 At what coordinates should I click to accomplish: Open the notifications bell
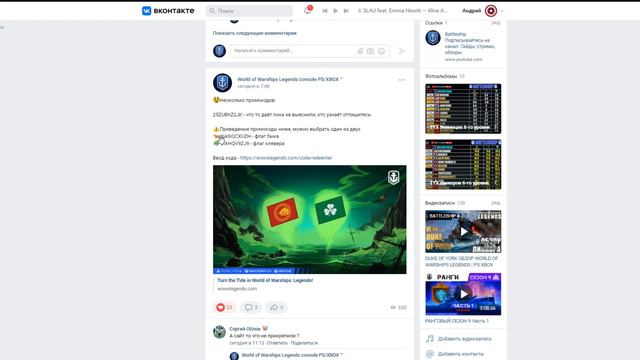point(307,10)
